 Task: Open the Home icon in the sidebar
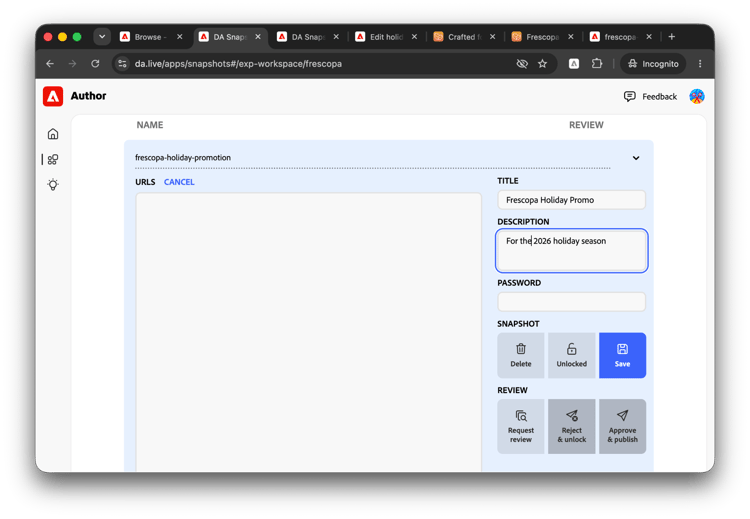(x=53, y=134)
